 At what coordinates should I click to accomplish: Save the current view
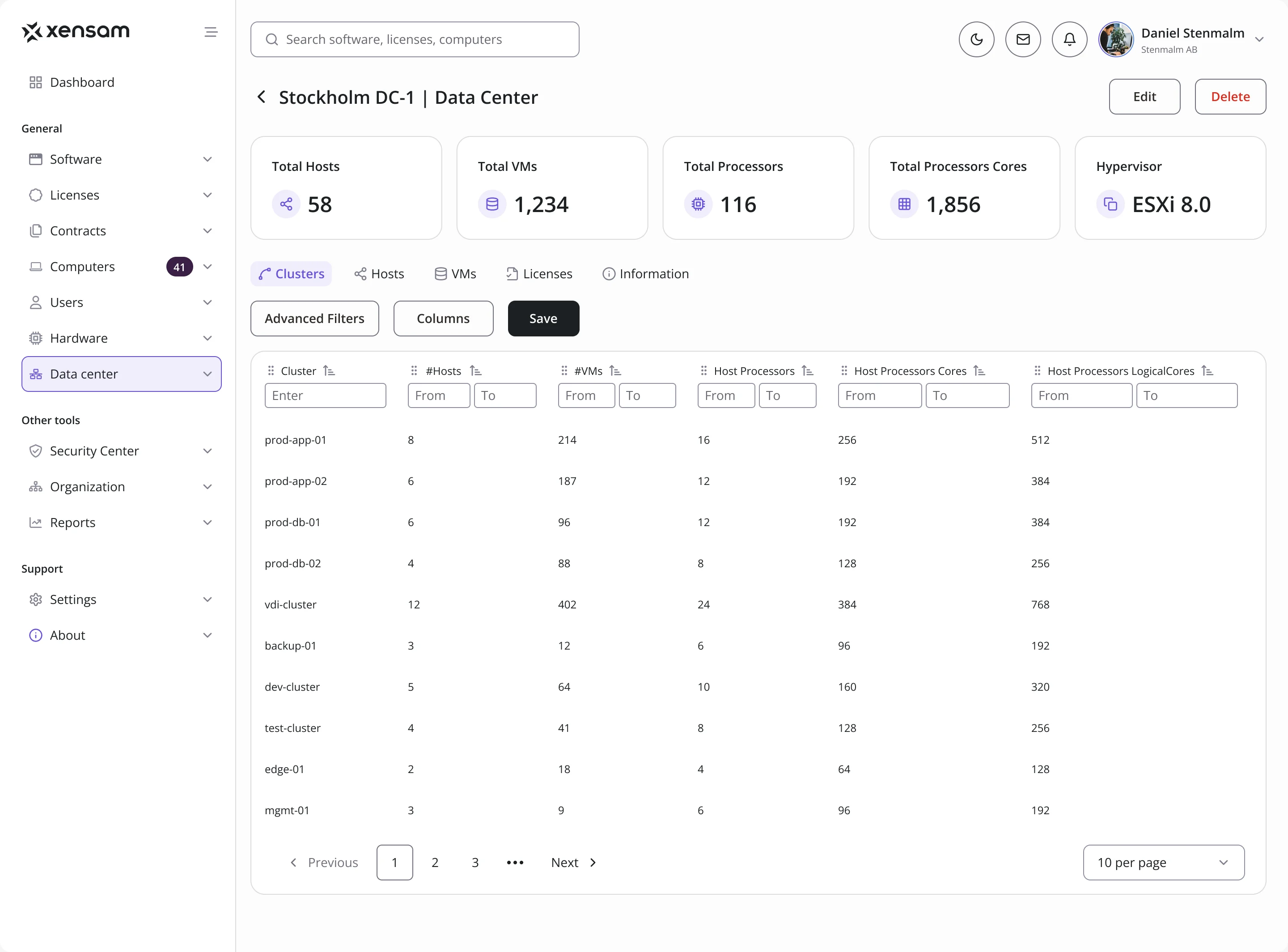[x=543, y=318]
